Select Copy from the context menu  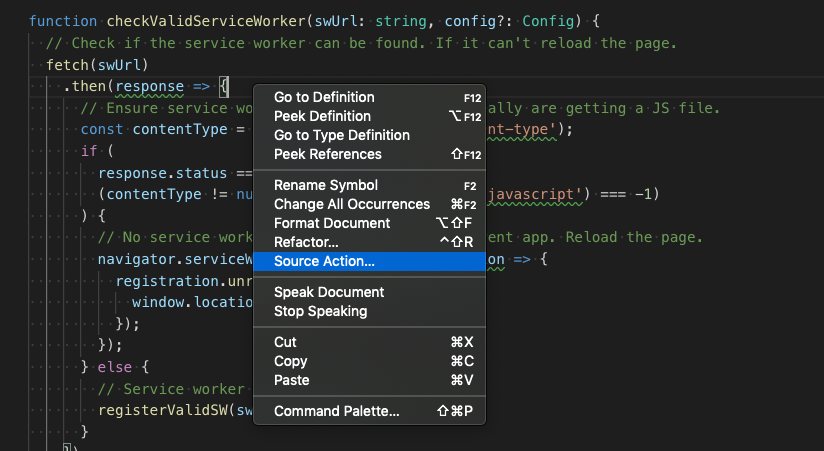tap(290, 361)
